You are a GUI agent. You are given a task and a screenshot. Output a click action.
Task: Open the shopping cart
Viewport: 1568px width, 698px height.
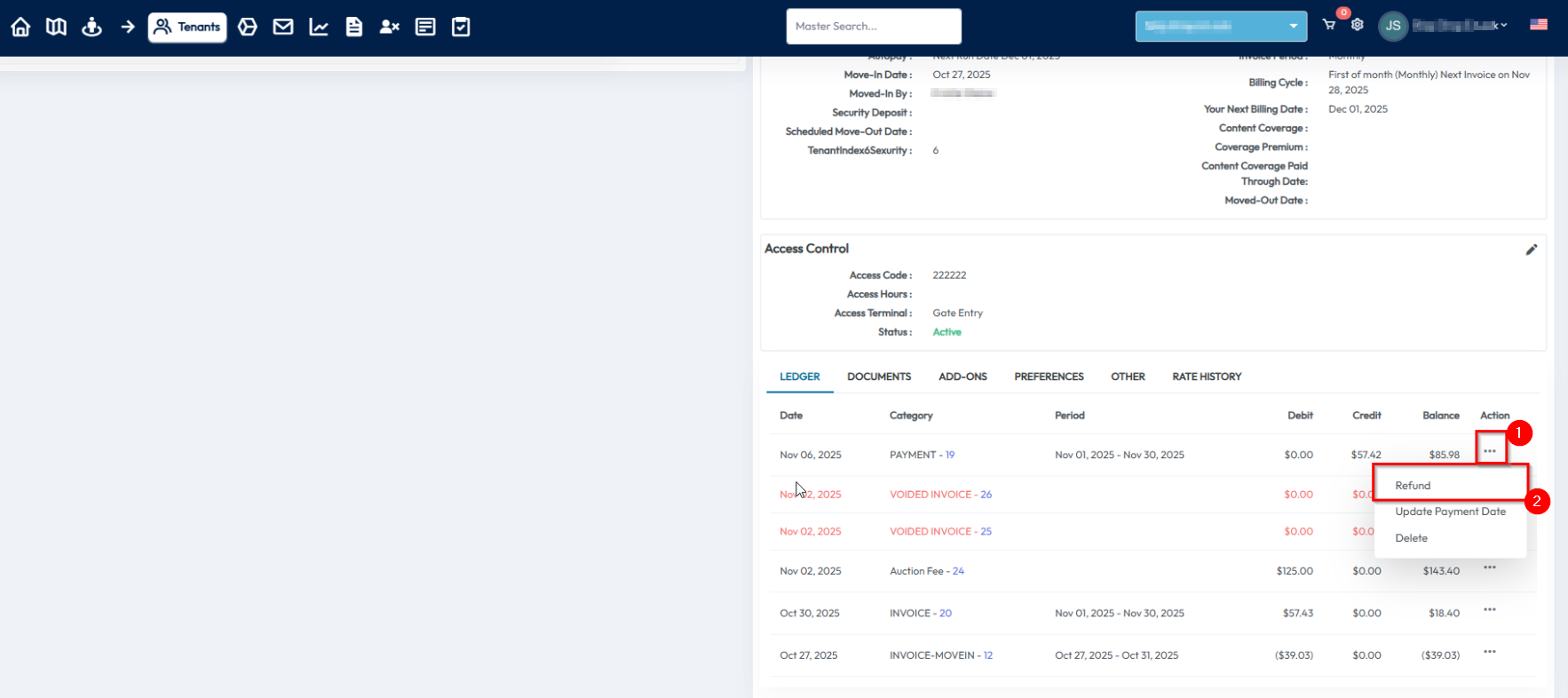1329,25
